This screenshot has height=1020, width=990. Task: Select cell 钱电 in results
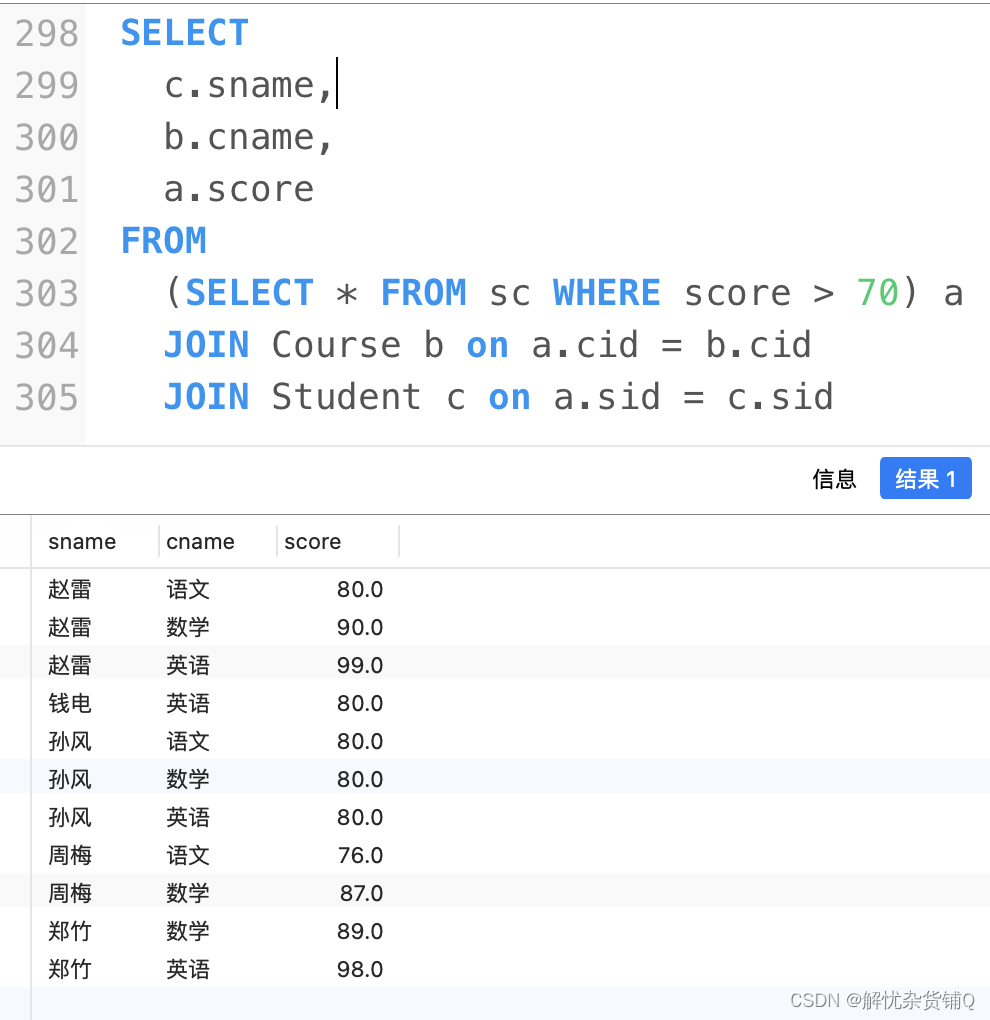click(x=70, y=703)
